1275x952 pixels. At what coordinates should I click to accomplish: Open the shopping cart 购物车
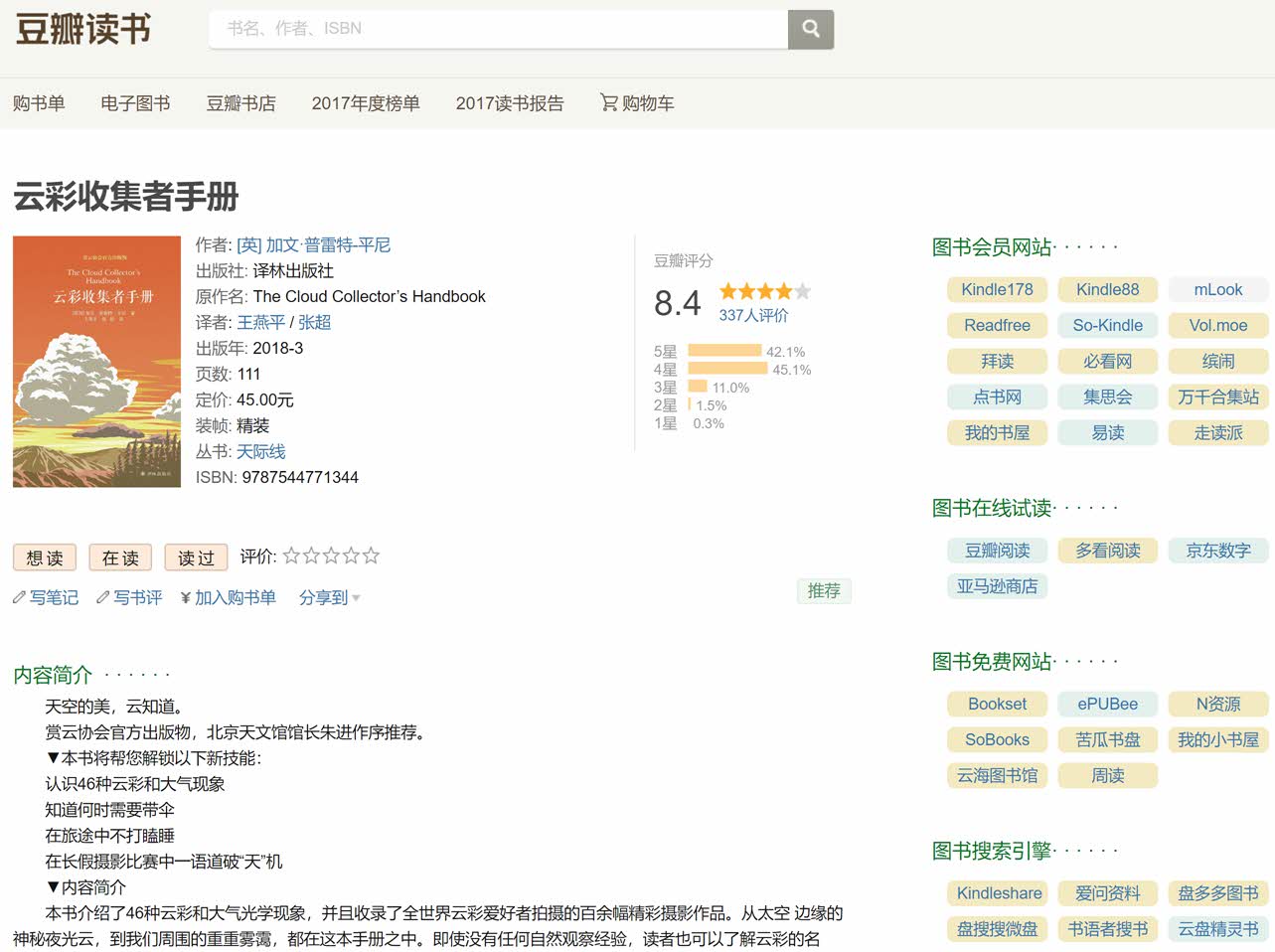(637, 103)
